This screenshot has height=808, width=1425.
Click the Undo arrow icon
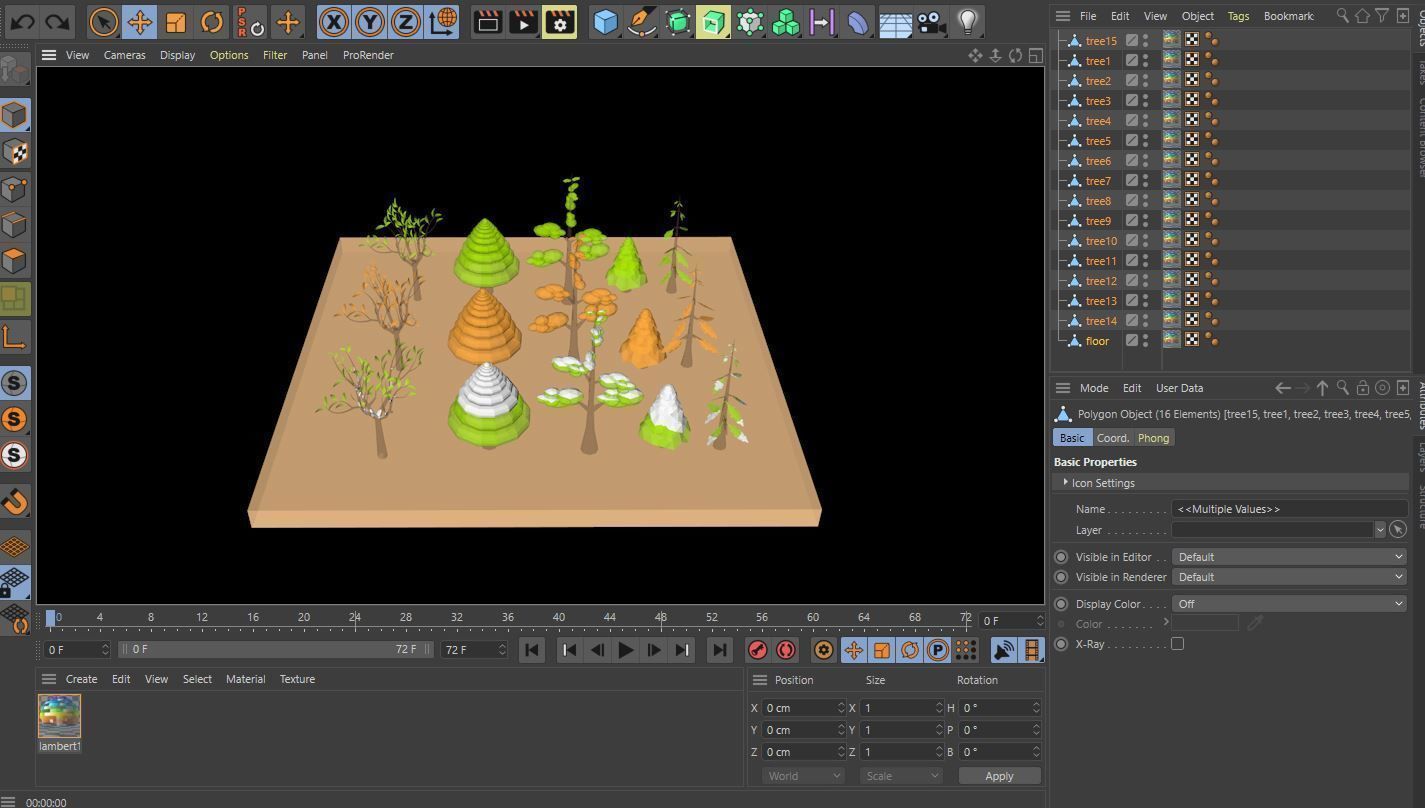[x=22, y=21]
